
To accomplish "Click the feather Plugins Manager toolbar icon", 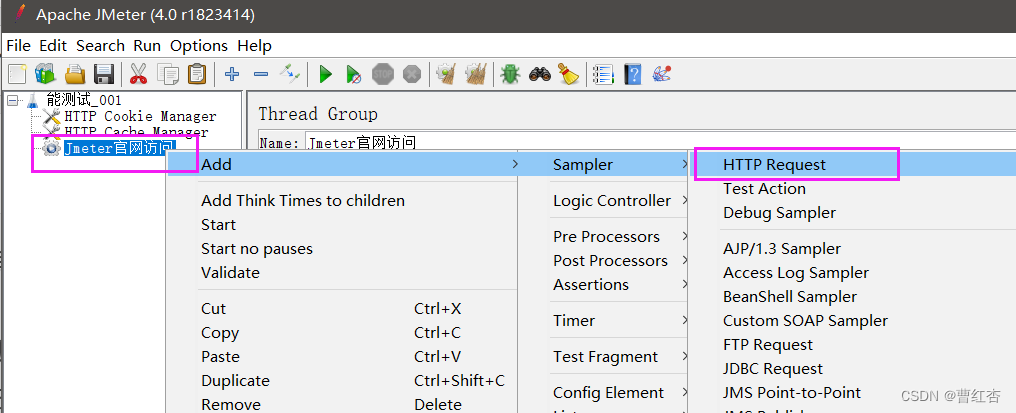I will click(662, 74).
